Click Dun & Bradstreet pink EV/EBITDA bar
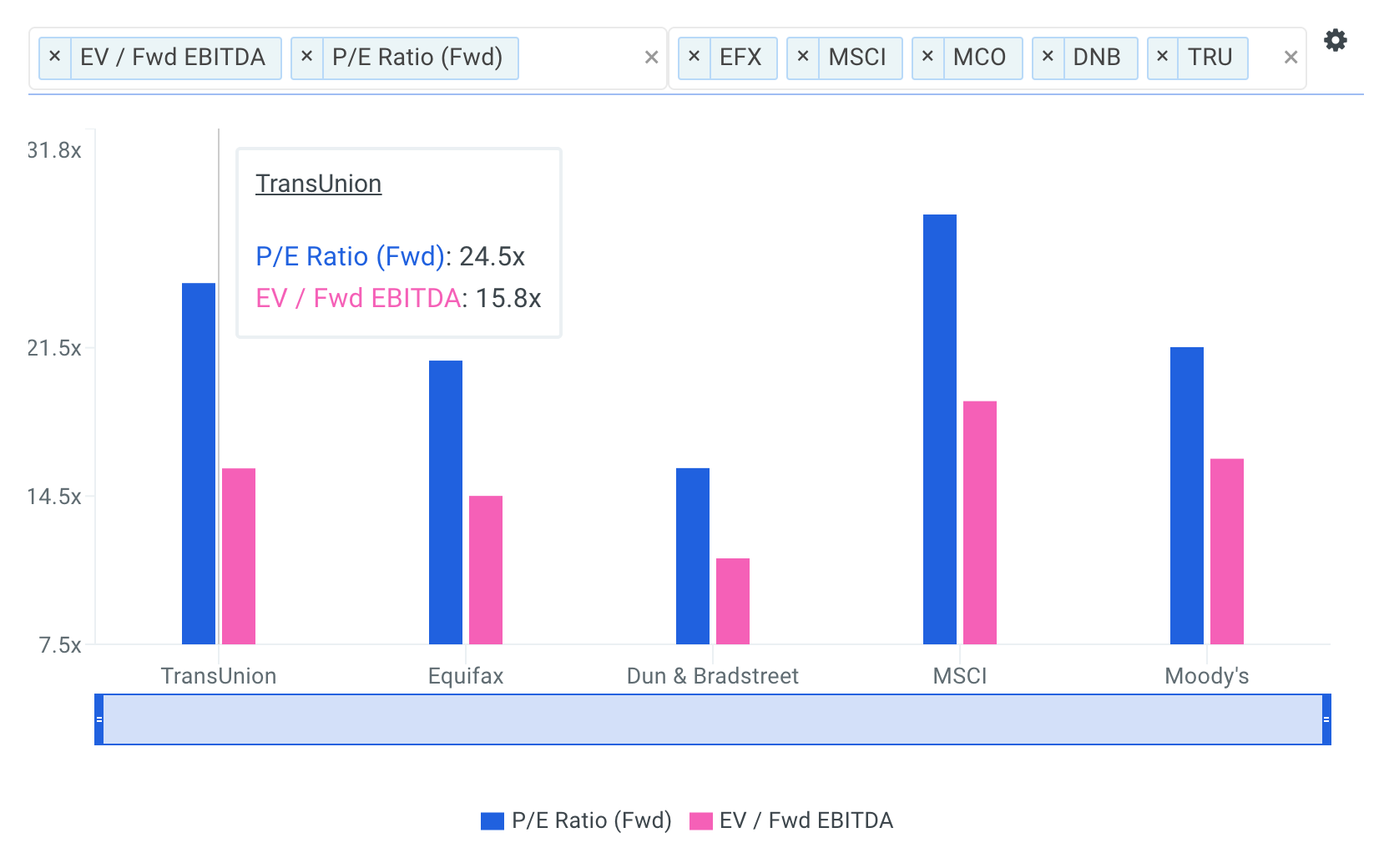1384x868 pixels. [733, 602]
